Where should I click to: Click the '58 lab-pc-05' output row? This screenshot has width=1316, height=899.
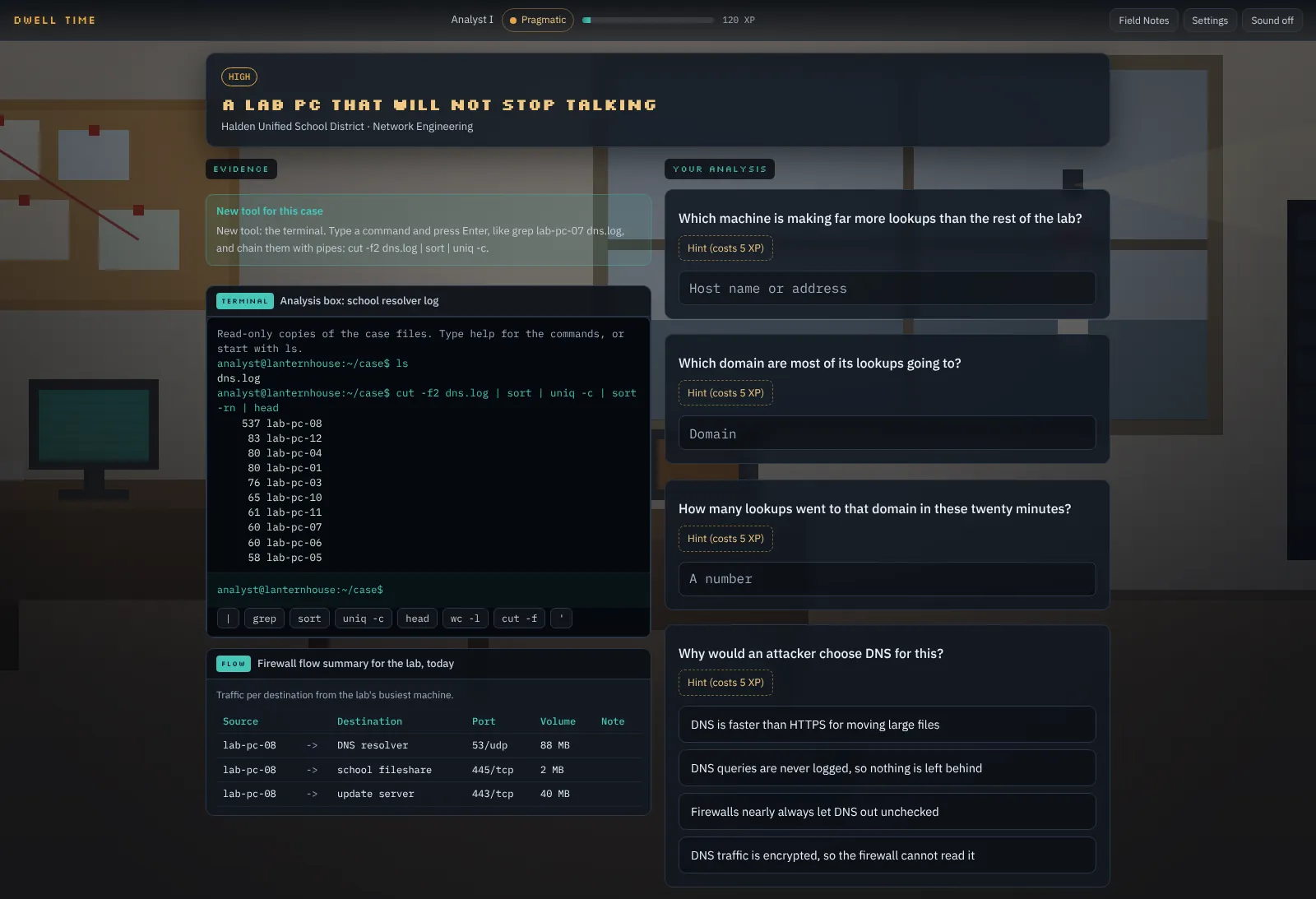coord(285,558)
